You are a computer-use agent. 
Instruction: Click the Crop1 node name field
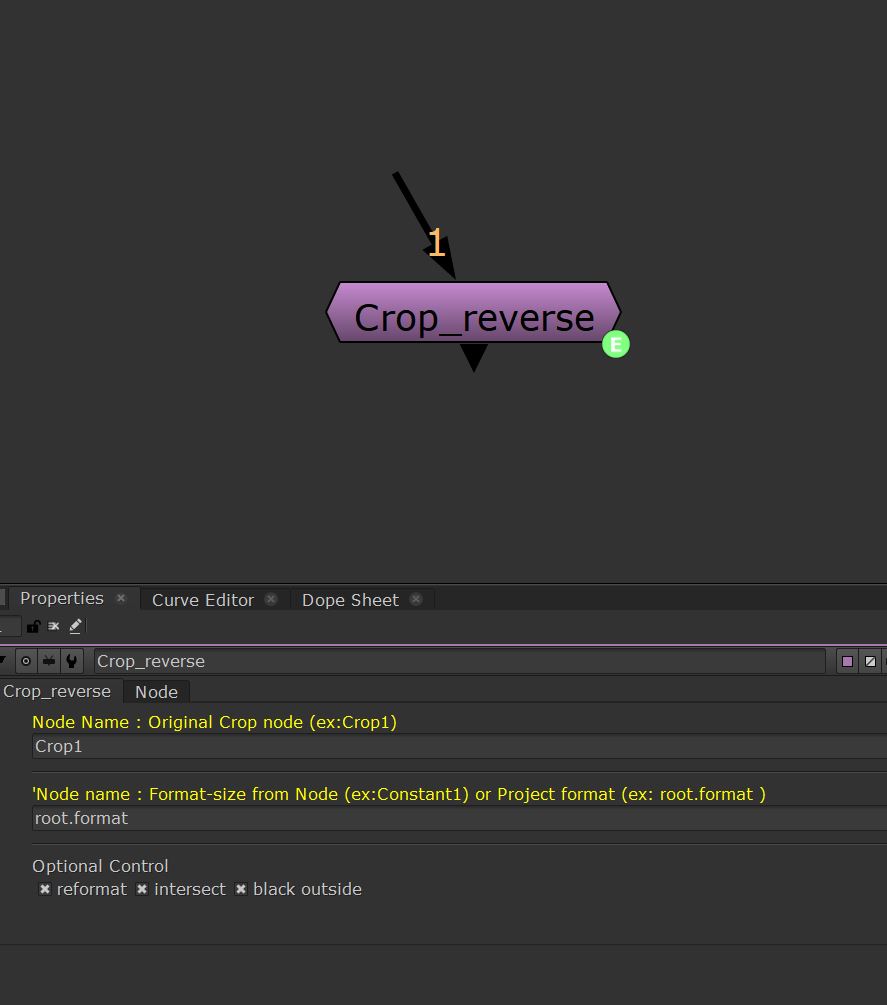450,746
